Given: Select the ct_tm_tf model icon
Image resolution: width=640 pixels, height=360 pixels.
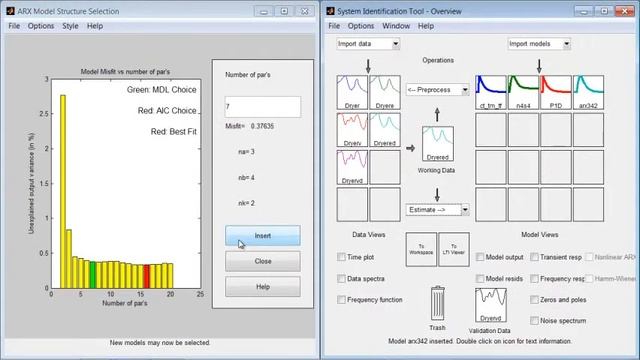Looking at the screenshot, I should pyautogui.click(x=491, y=92).
